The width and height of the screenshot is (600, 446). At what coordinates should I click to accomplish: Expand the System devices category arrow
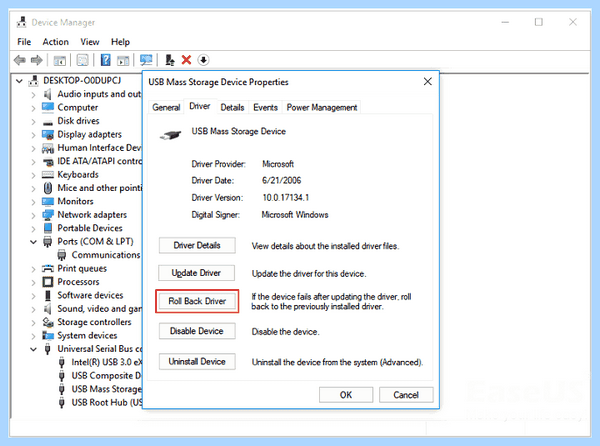tap(34, 336)
